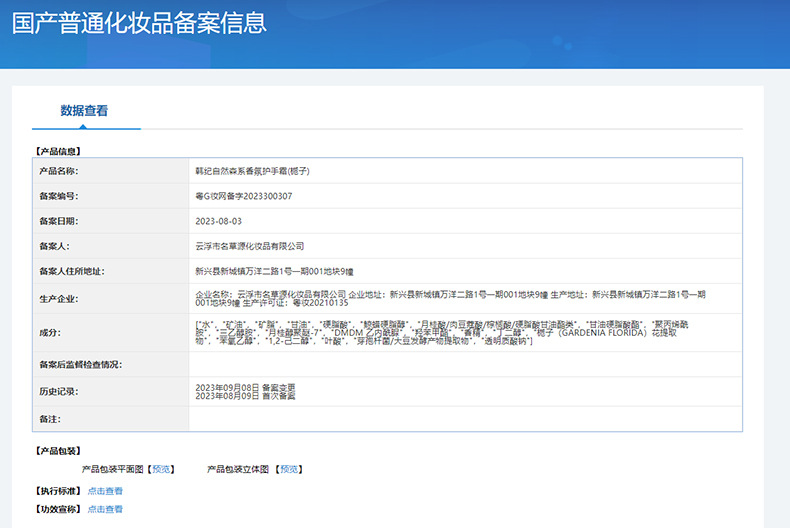Viewport: 790px width, 528px height.
Task: Select product name 韩纪自然森系香氛护手霜(栀子)
Action: click(252, 171)
